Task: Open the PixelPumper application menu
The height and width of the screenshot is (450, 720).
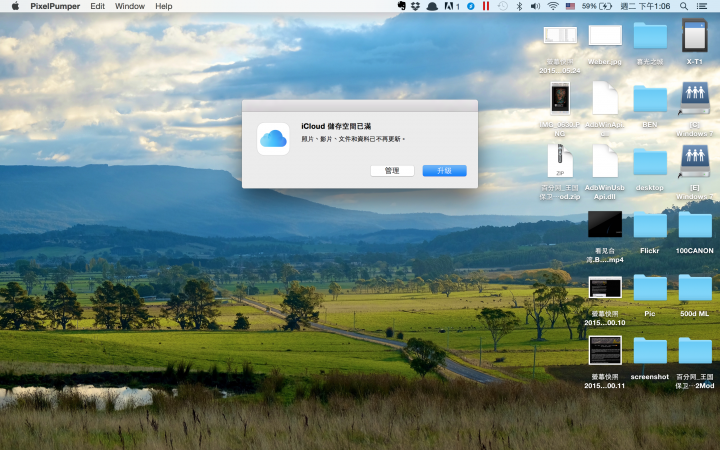Action: pos(55,6)
